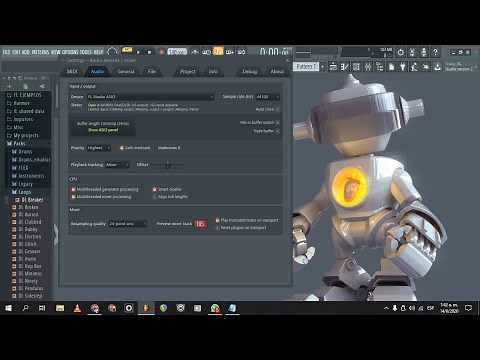Screen dimensions: 480x360
Task: Open the OPTIONS menu
Action: click(70, 52)
